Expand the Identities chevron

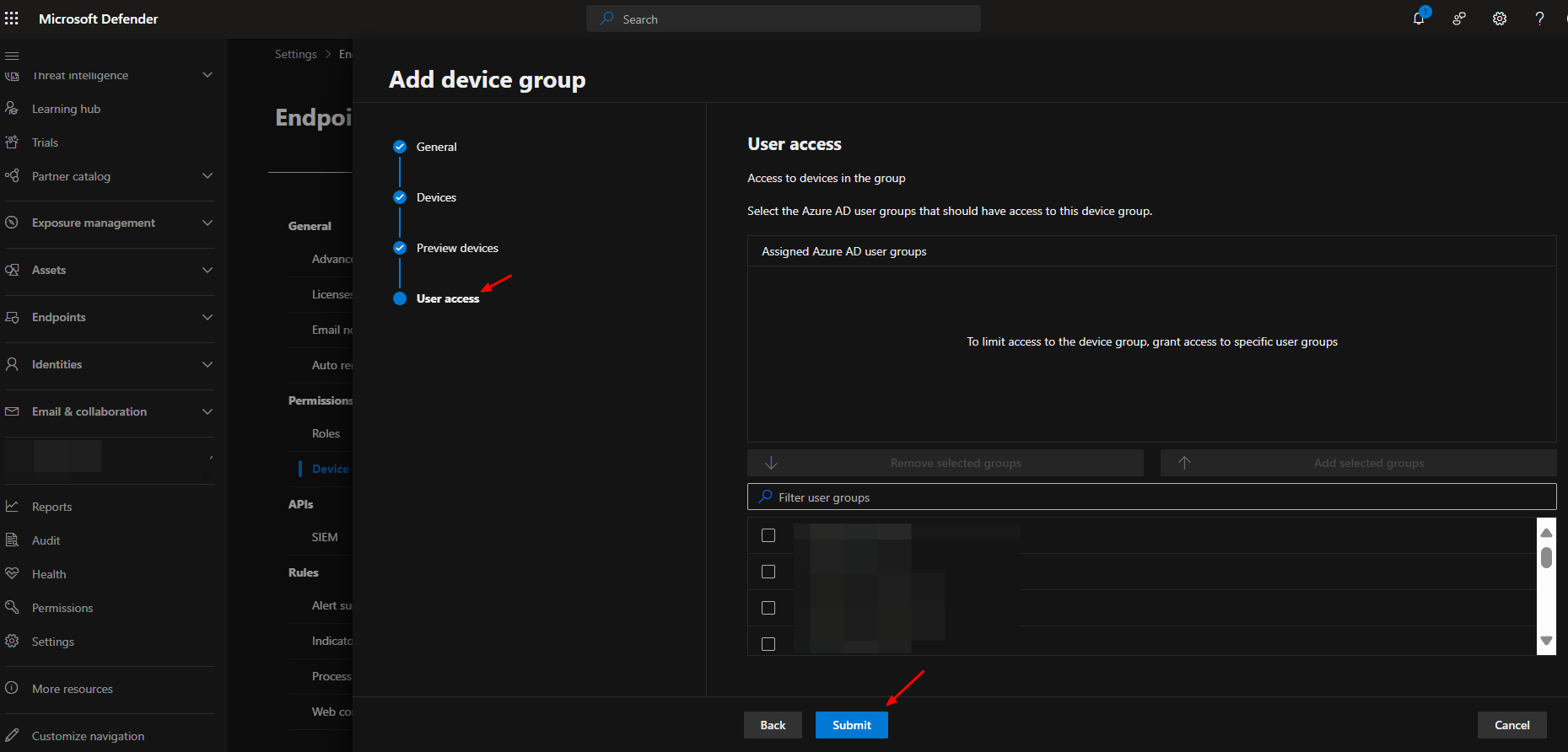[x=207, y=364]
